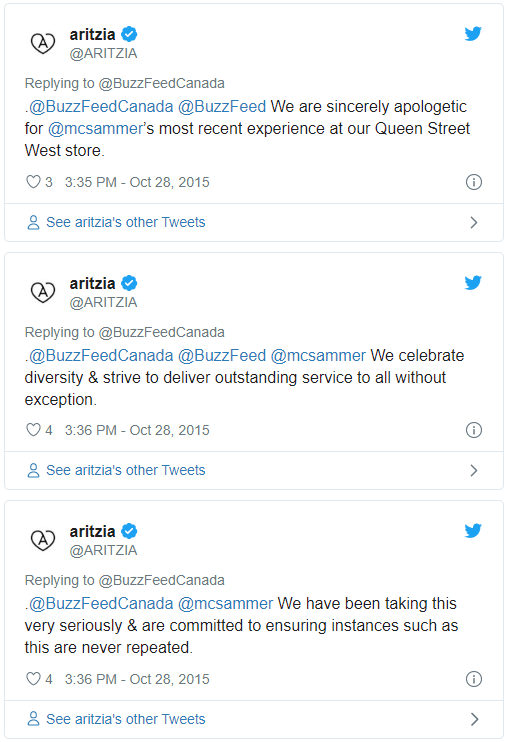Like the diversity tweet with the heart icon
This screenshot has height=742, width=509.
(33, 430)
